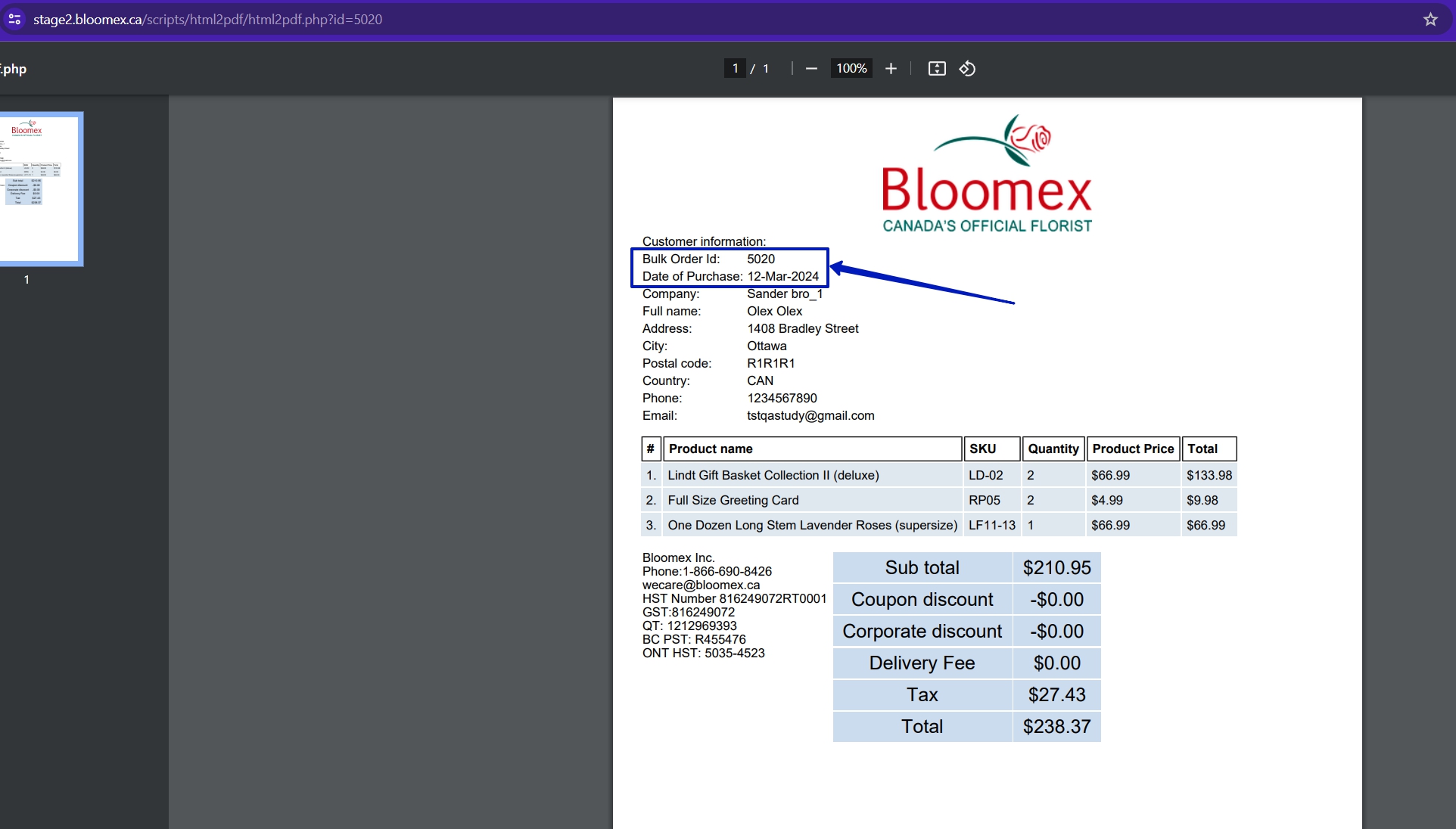
Task: Edit the current page number field
Action: pos(735,68)
